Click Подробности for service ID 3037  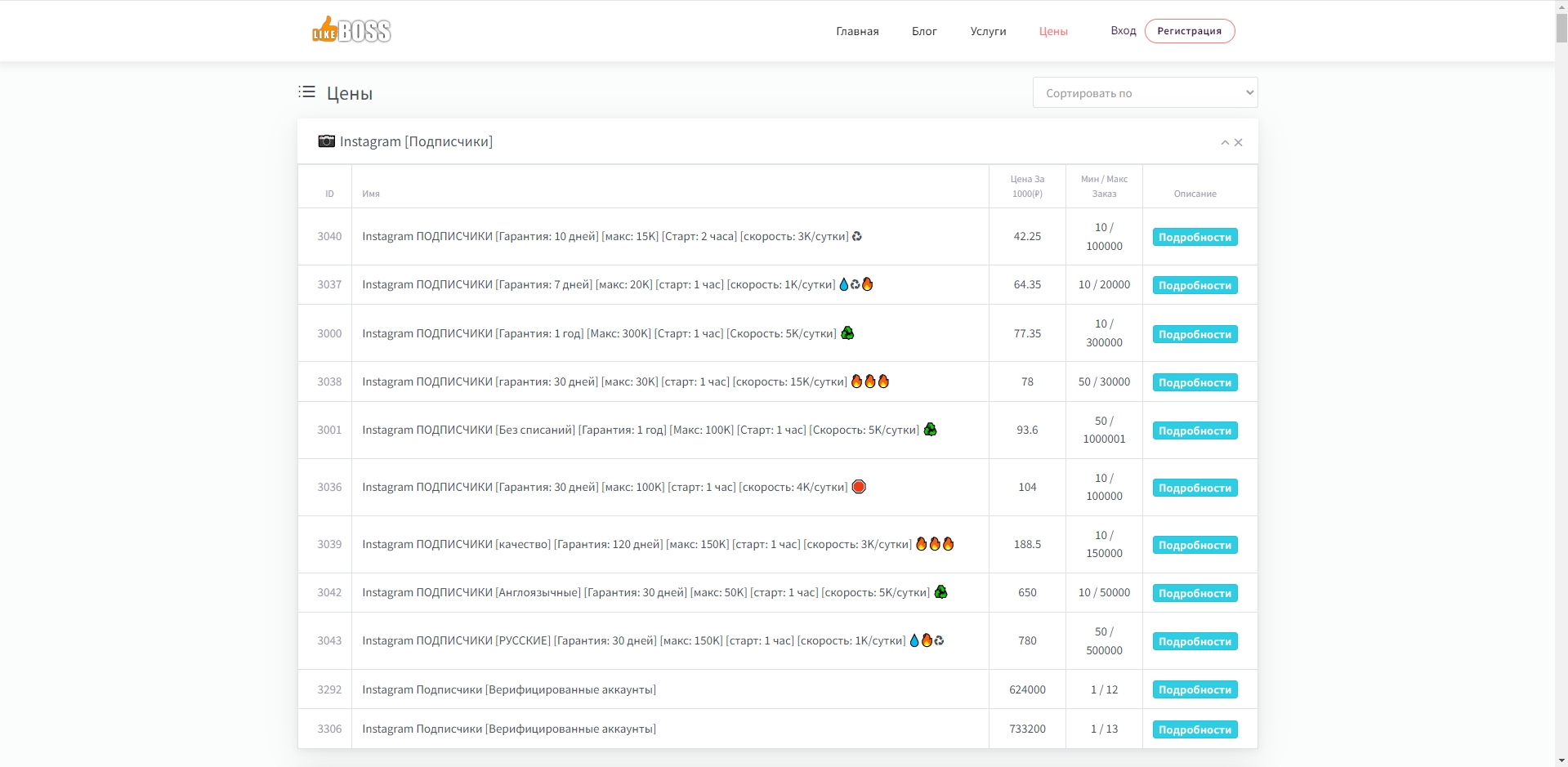[1195, 285]
